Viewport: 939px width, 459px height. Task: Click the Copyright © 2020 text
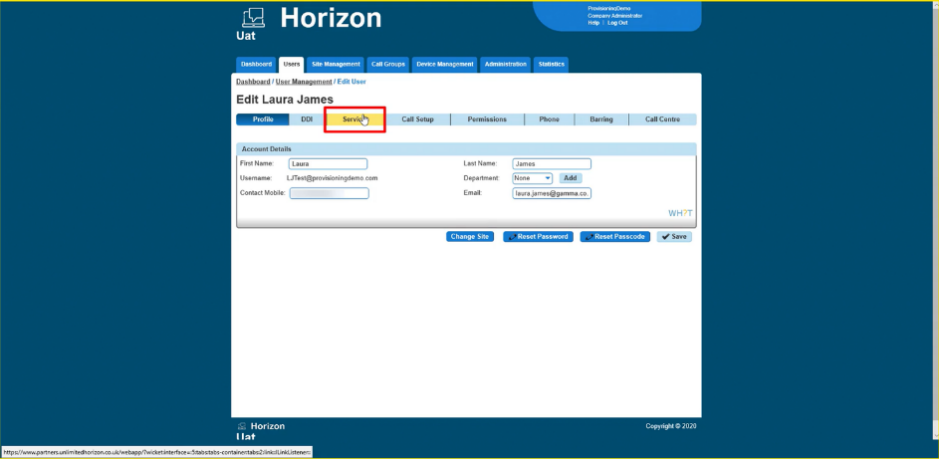(671, 426)
